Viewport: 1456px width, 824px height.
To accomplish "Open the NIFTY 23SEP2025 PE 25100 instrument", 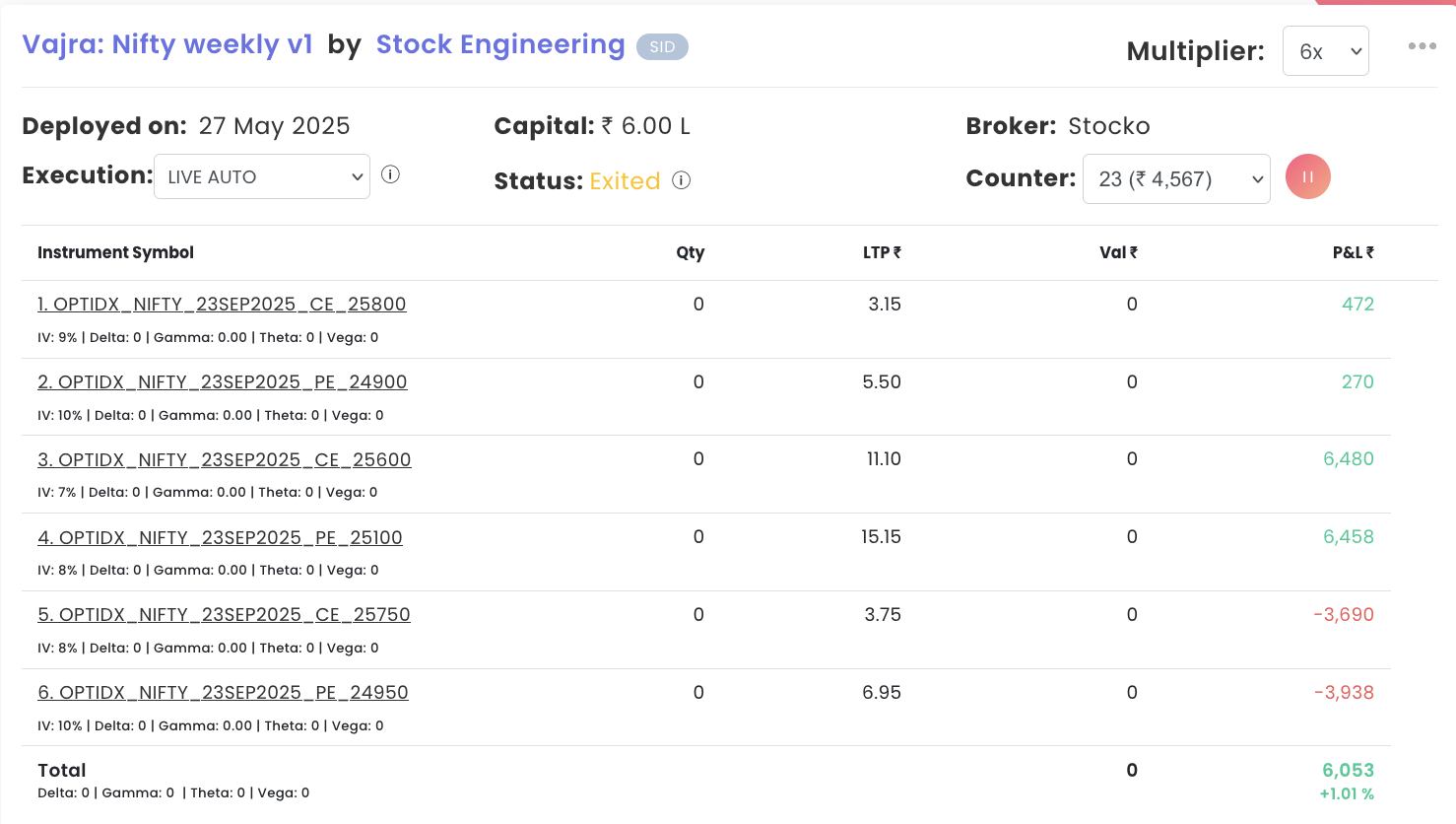I will 221,538.
